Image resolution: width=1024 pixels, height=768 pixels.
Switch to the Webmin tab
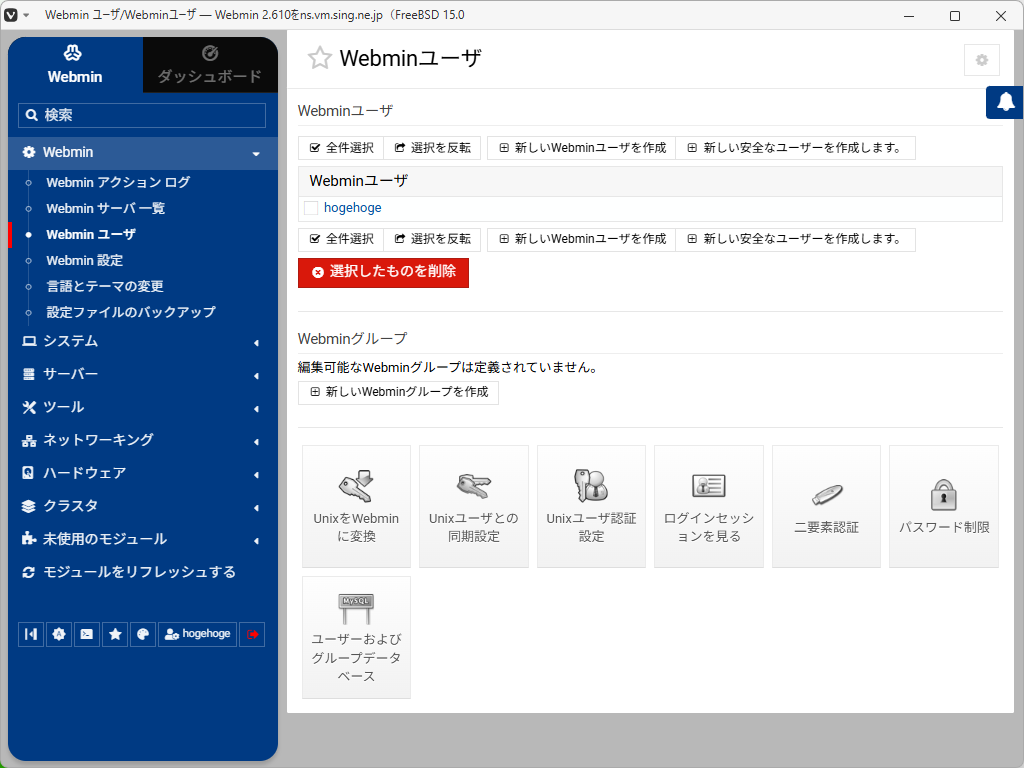[x=75, y=65]
